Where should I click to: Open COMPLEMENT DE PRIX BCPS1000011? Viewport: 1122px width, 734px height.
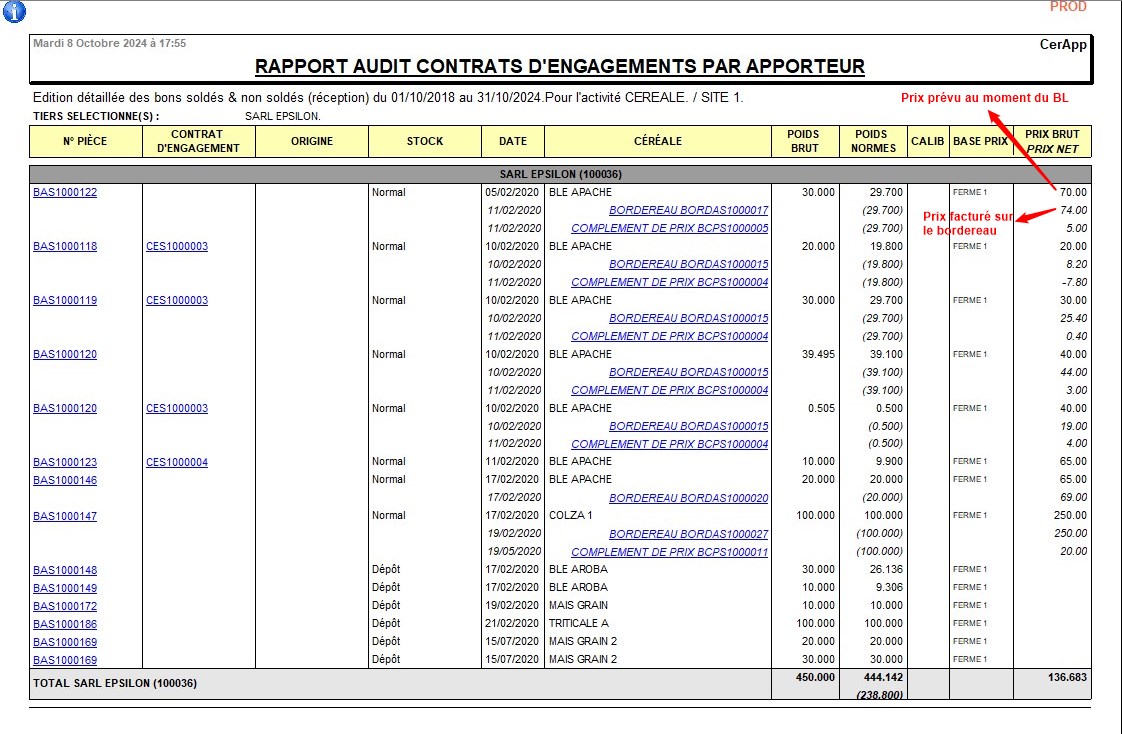click(x=669, y=553)
